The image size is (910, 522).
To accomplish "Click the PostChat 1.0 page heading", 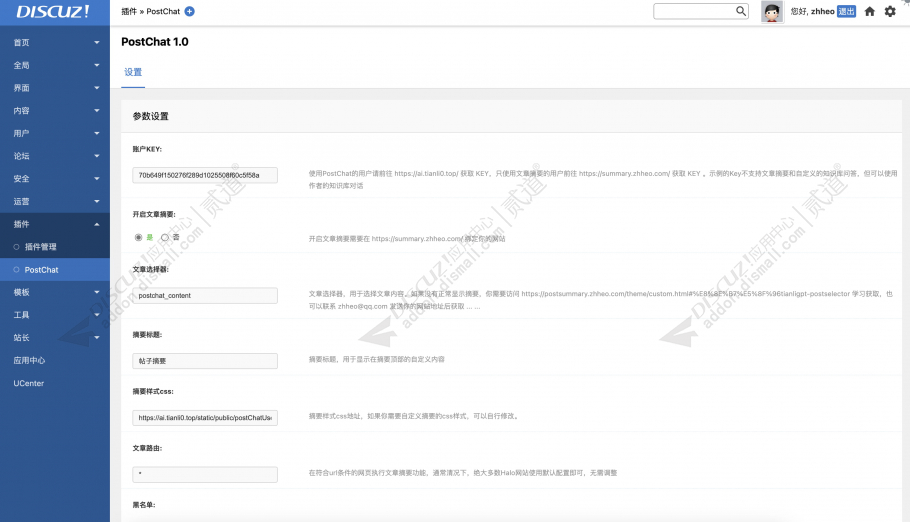I will click(155, 42).
